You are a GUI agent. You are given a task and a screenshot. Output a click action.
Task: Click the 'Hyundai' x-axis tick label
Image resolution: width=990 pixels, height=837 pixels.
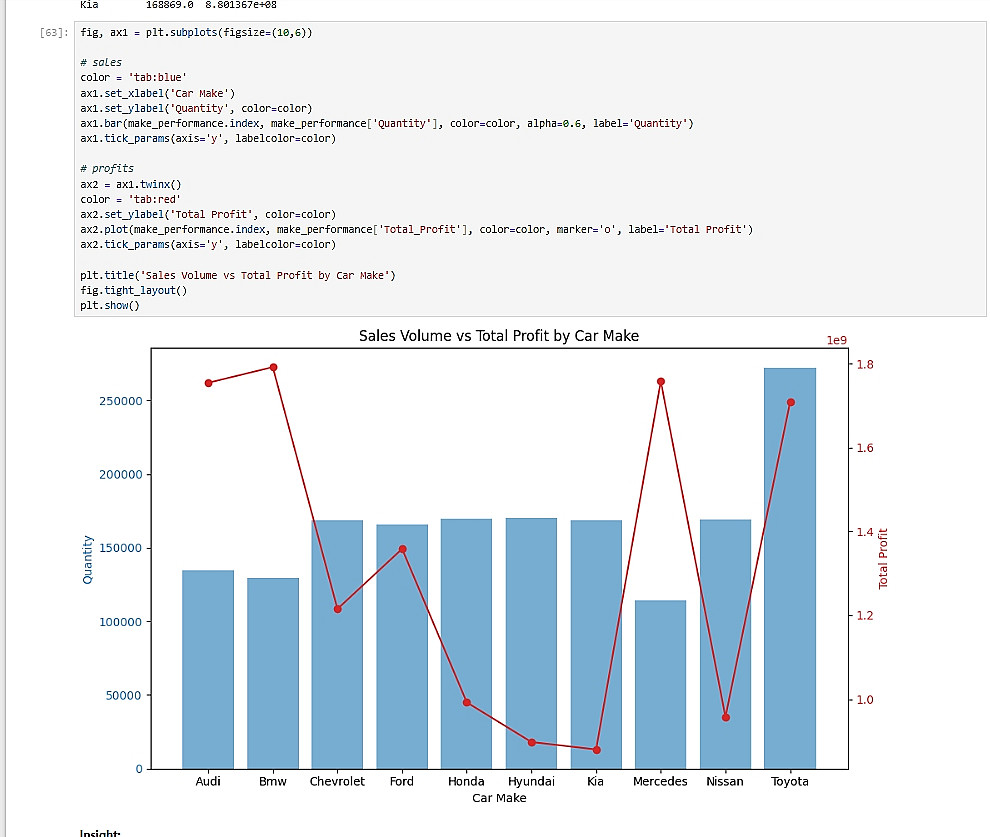point(531,781)
